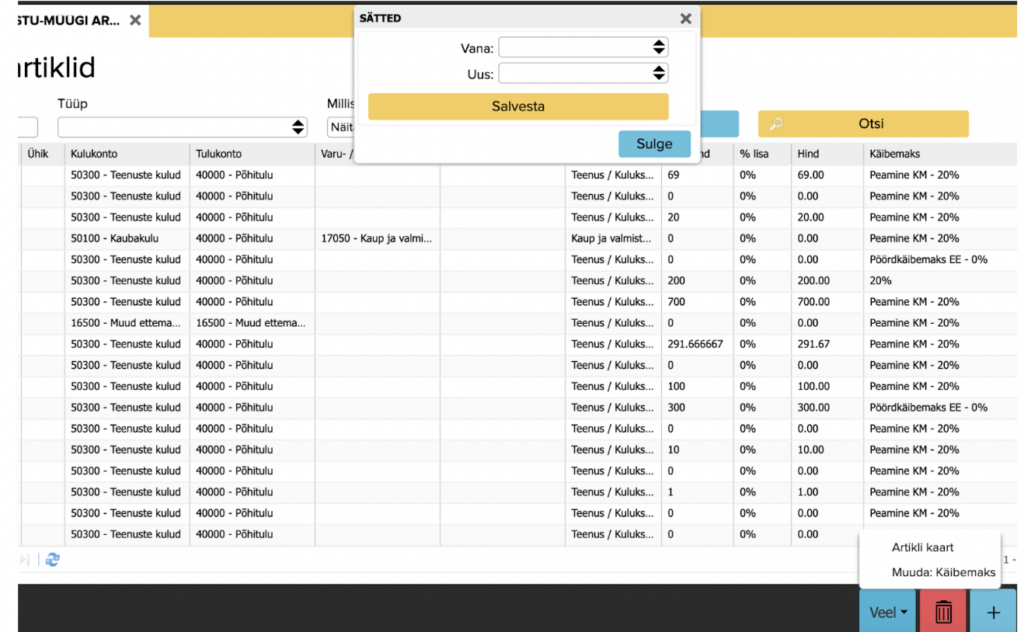The width and height of the screenshot is (1024, 632).
Task: Open the Uus dropdown
Action: [x=583, y=73]
